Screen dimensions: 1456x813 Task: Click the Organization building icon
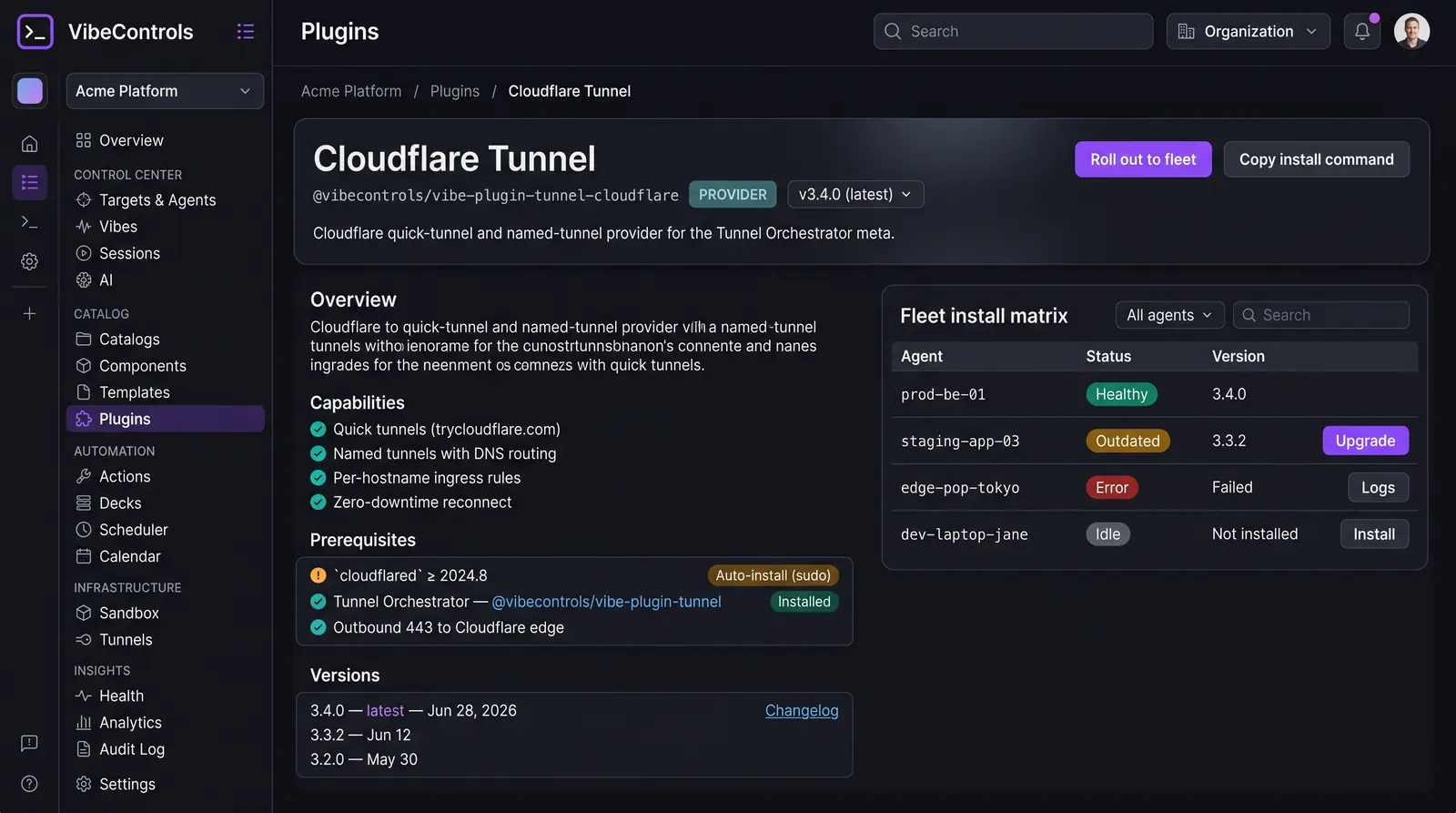(x=1186, y=32)
